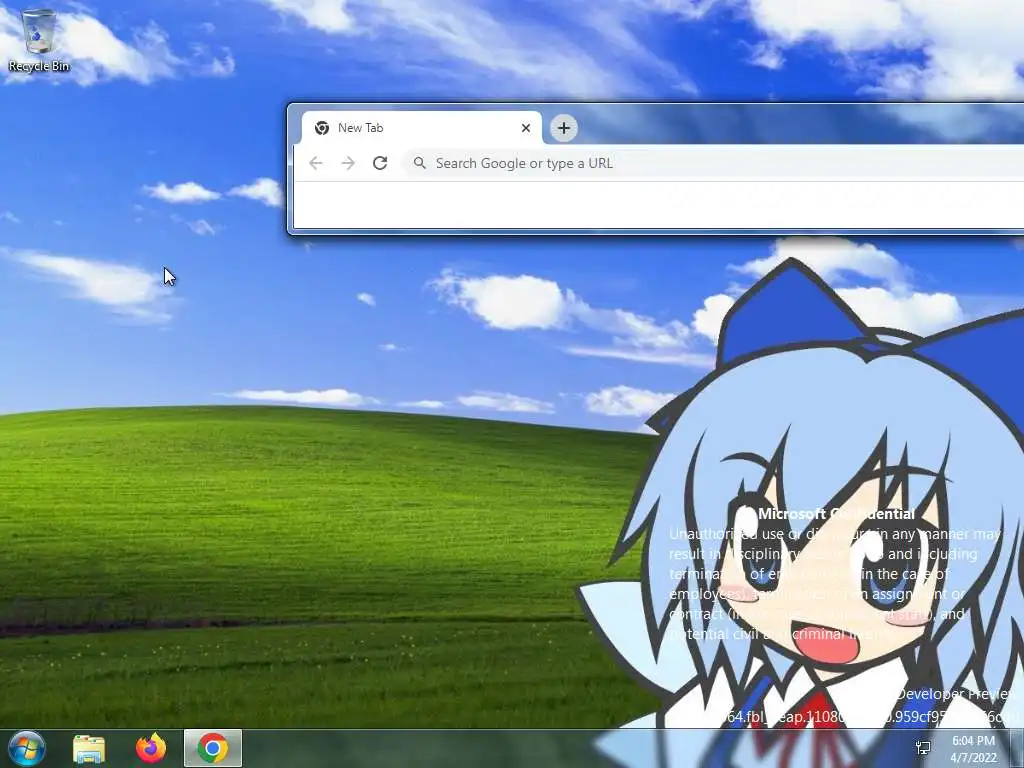The width and height of the screenshot is (1024, 768).
Task: Go back with Chrome's back arrow
Action: pyautogui.click(x=316, y=163)
